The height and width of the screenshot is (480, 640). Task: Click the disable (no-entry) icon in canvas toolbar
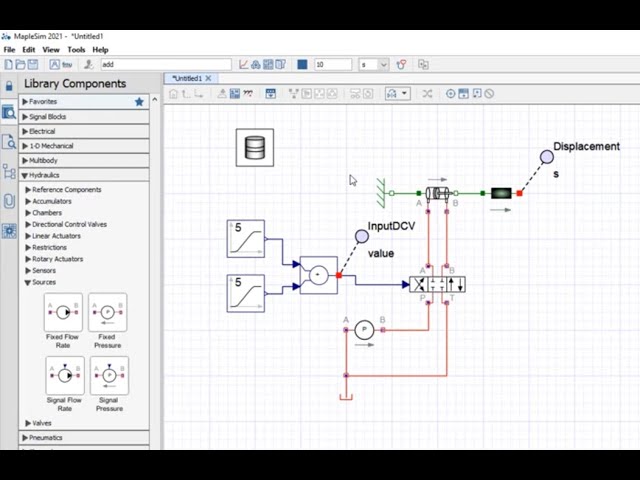489,94
